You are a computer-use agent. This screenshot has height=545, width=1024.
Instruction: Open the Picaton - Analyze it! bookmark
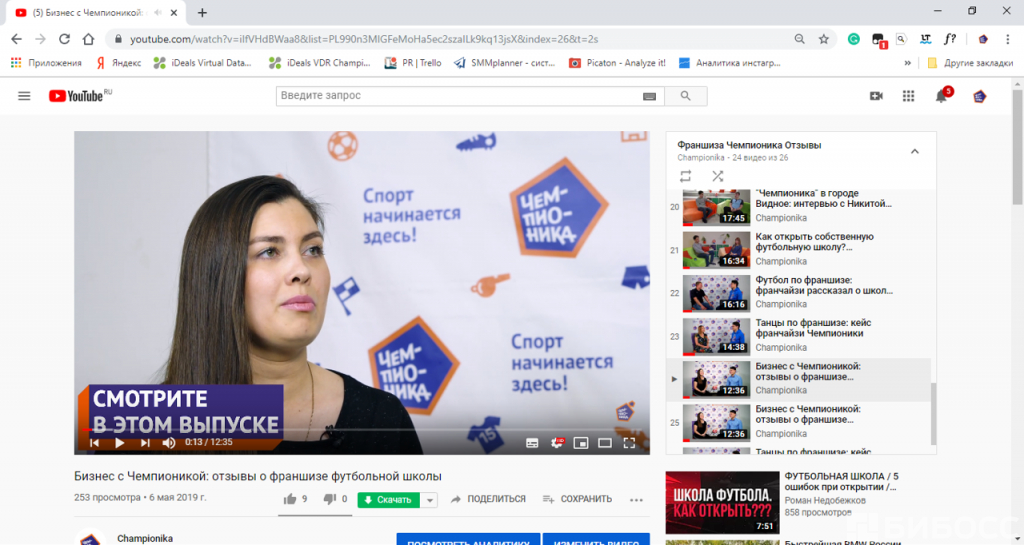(617, 63)
